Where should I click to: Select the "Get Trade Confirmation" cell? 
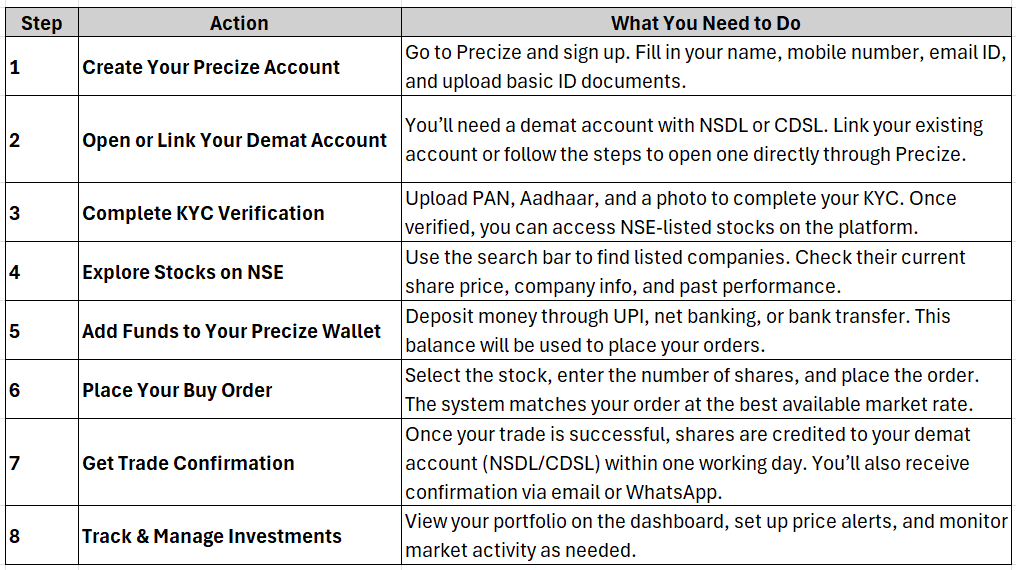tap(188, 463)
